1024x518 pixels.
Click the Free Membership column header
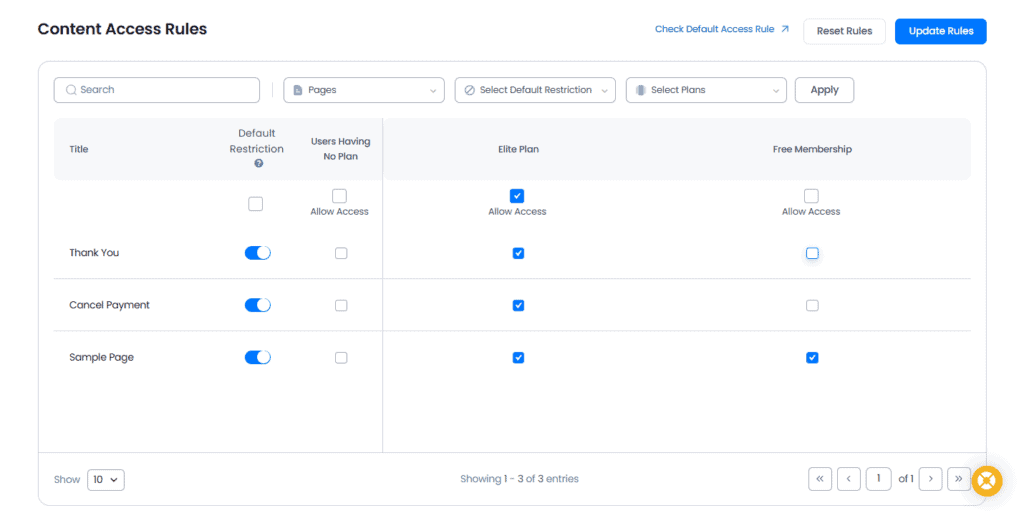(x=812, y=149)
